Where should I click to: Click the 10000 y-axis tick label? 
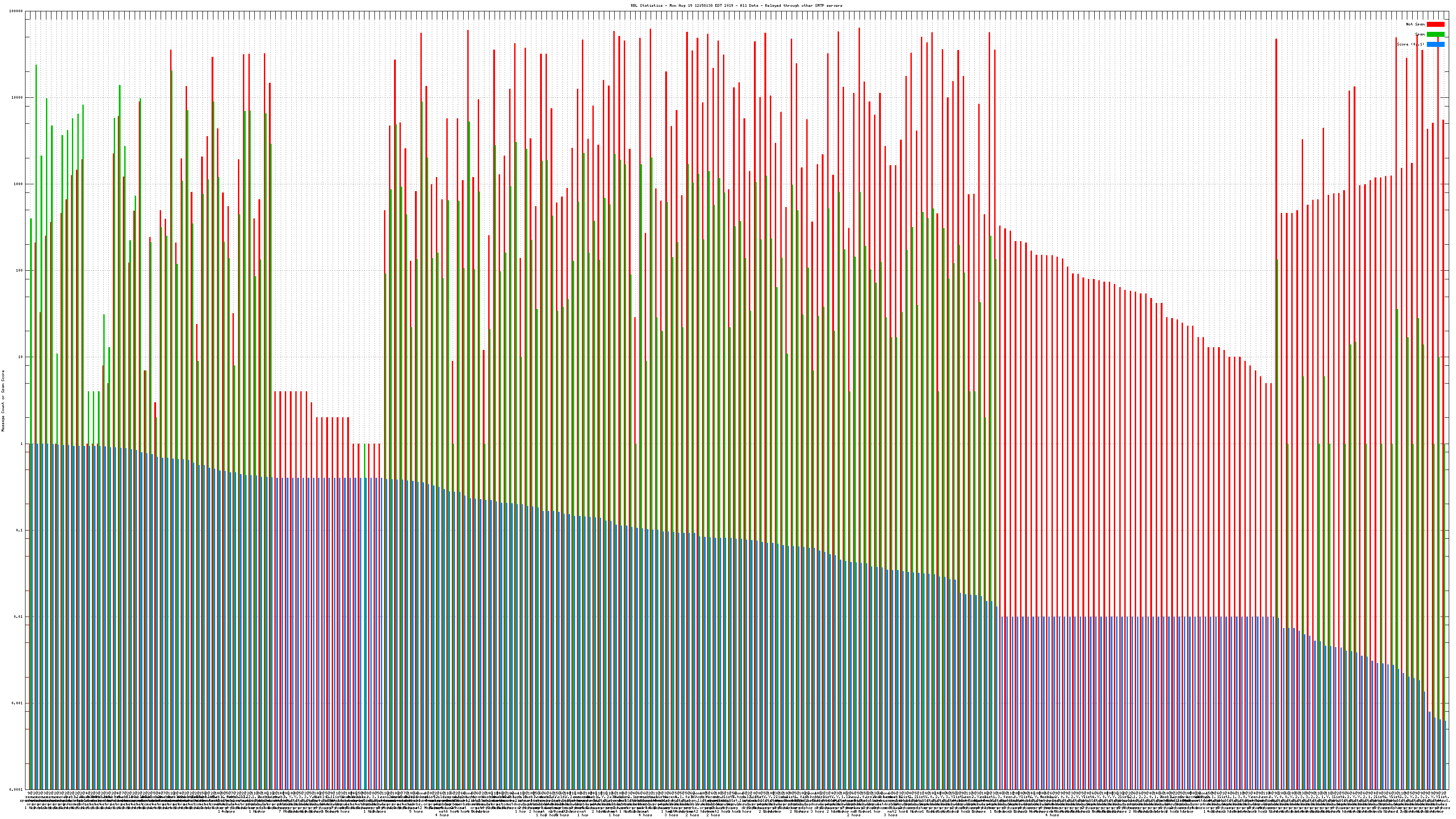[x=18, y=98]
